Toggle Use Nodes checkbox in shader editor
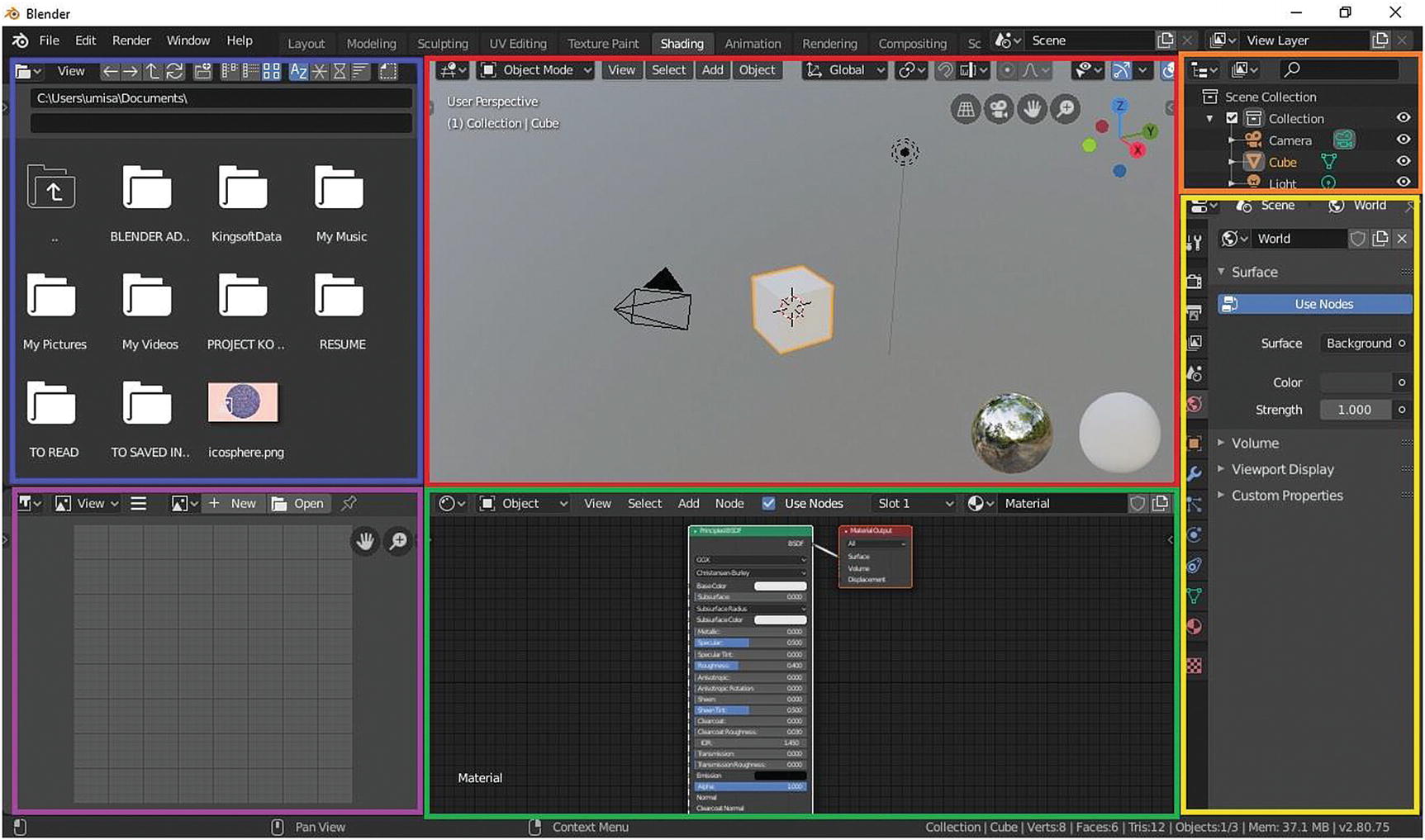The height and width of the screenshot is (840, 1425). coord(768,503)
